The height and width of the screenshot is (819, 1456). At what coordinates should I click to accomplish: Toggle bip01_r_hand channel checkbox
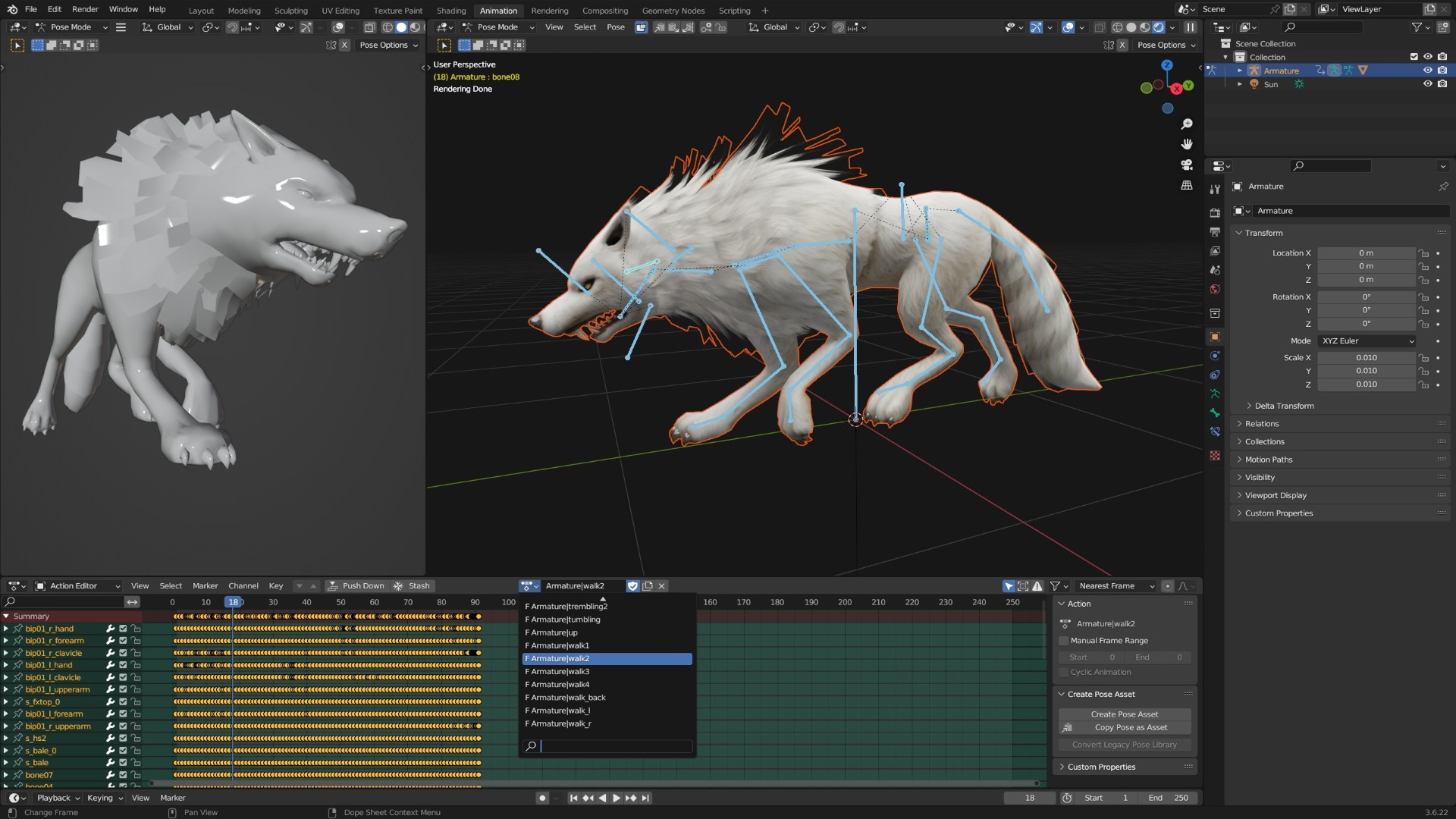[123, 629]
